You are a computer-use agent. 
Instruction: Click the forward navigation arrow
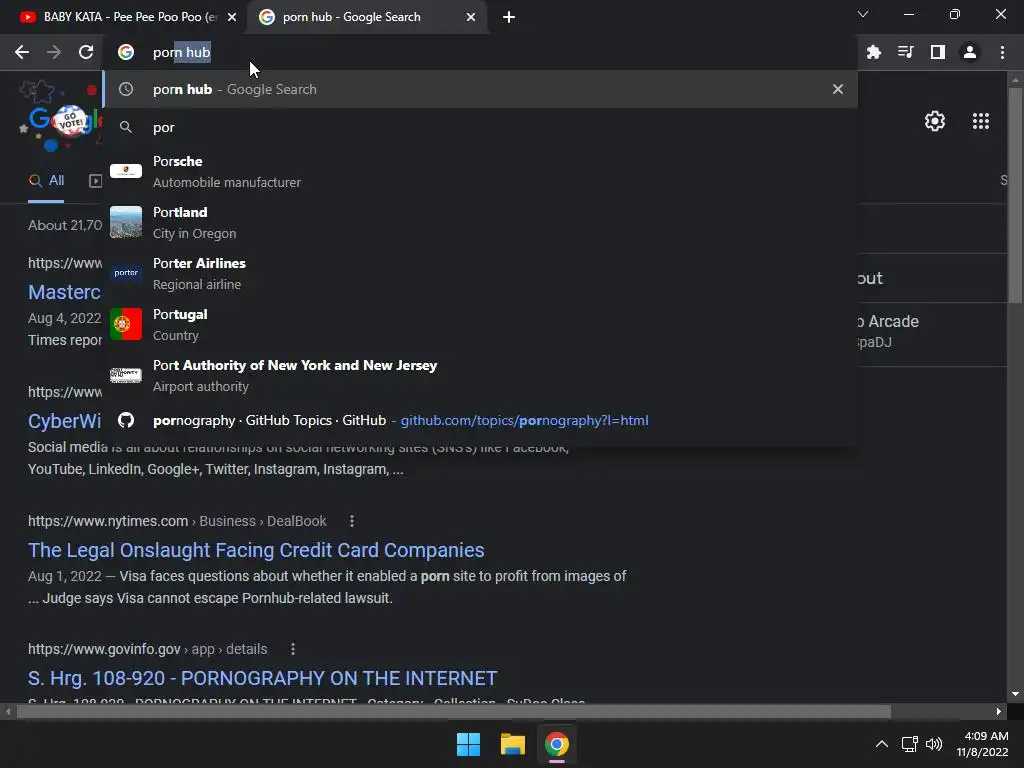(54, 52)
